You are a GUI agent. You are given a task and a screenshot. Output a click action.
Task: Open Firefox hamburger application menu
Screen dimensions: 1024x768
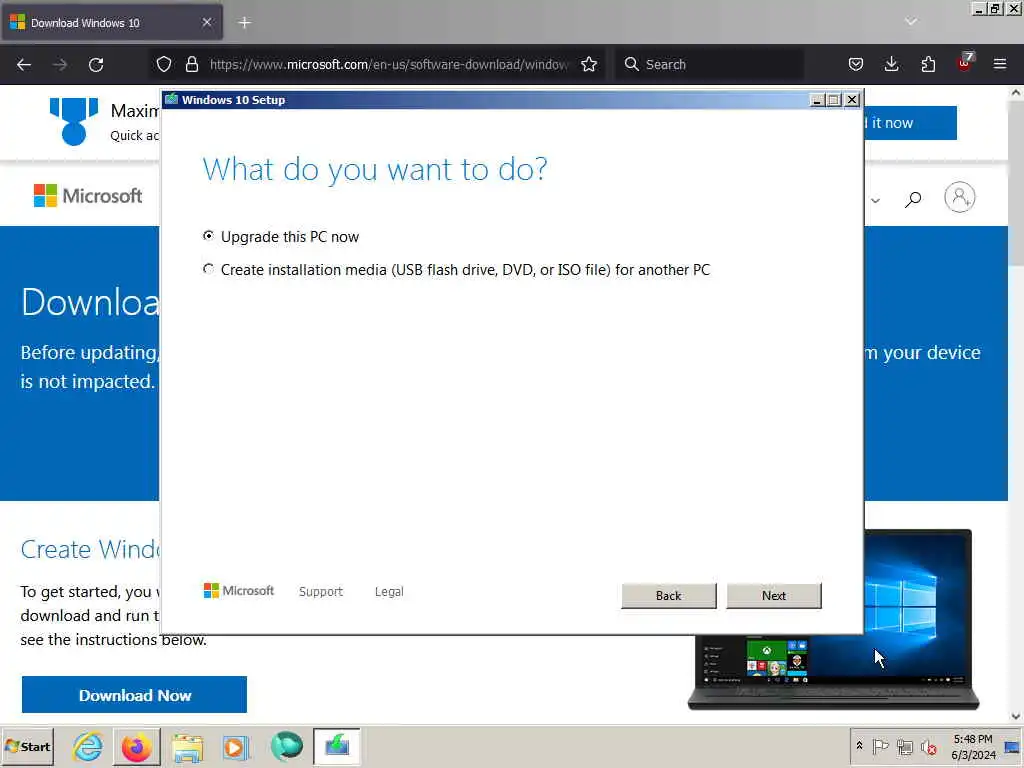[1000, 64]
